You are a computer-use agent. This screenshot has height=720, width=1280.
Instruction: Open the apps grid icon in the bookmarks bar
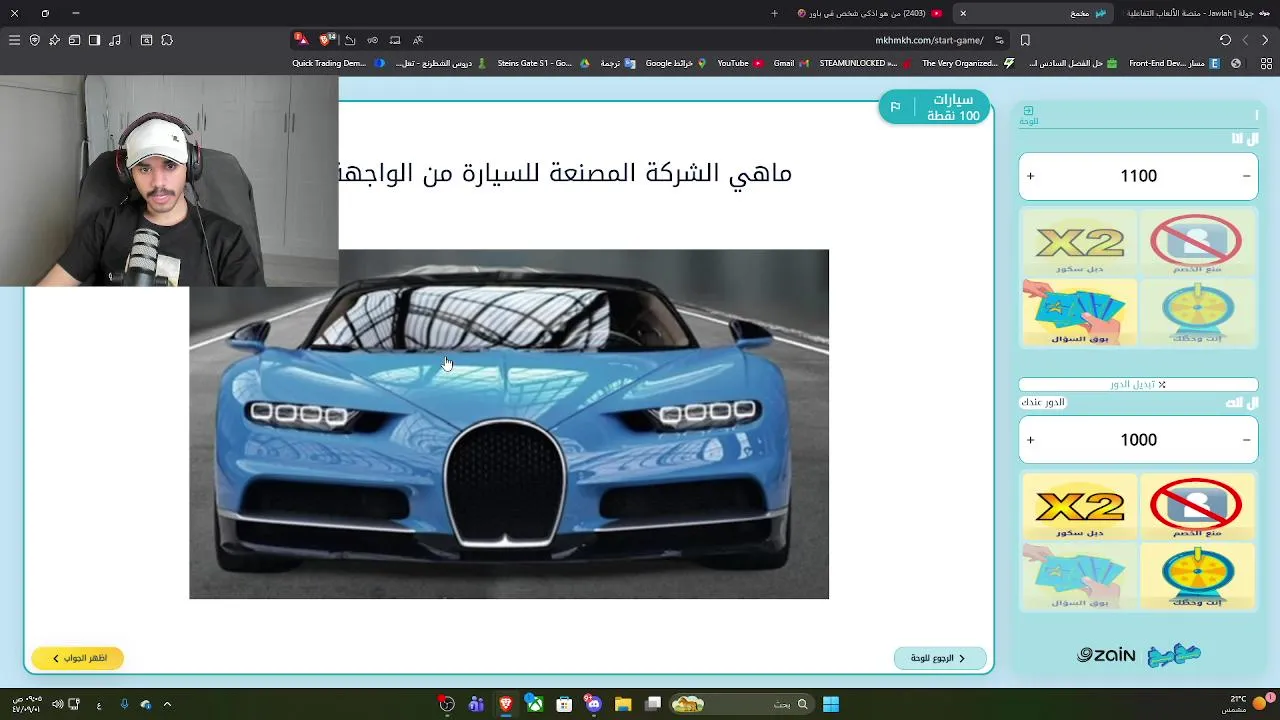pos(1266,63)
